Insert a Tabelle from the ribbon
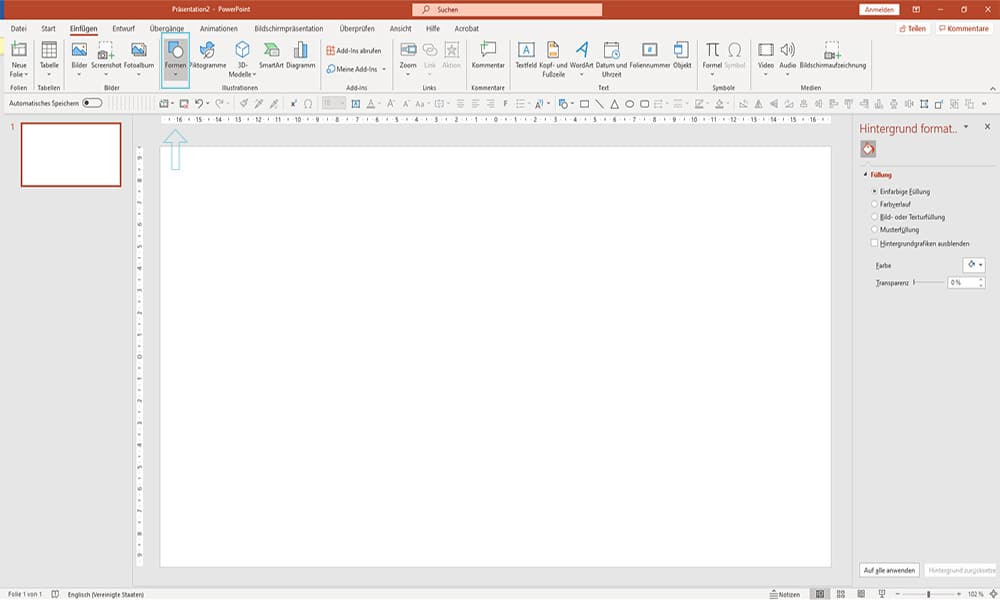The width and height of the screenshot is (1000, 600). (x=49, y=59)
